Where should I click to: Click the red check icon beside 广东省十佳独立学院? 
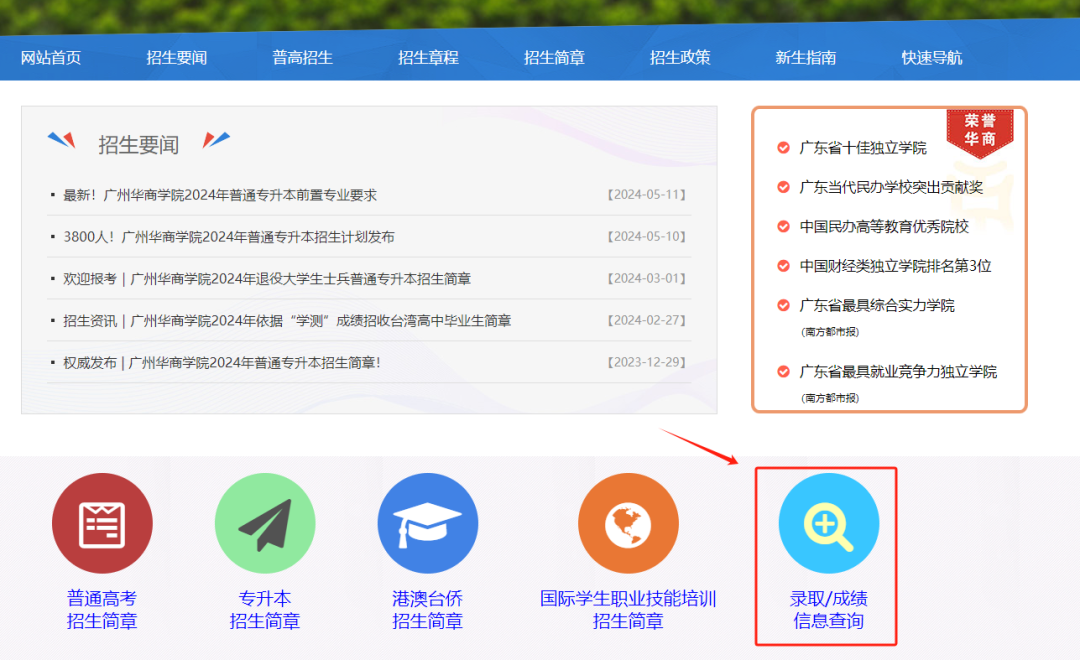pos(782,144)
